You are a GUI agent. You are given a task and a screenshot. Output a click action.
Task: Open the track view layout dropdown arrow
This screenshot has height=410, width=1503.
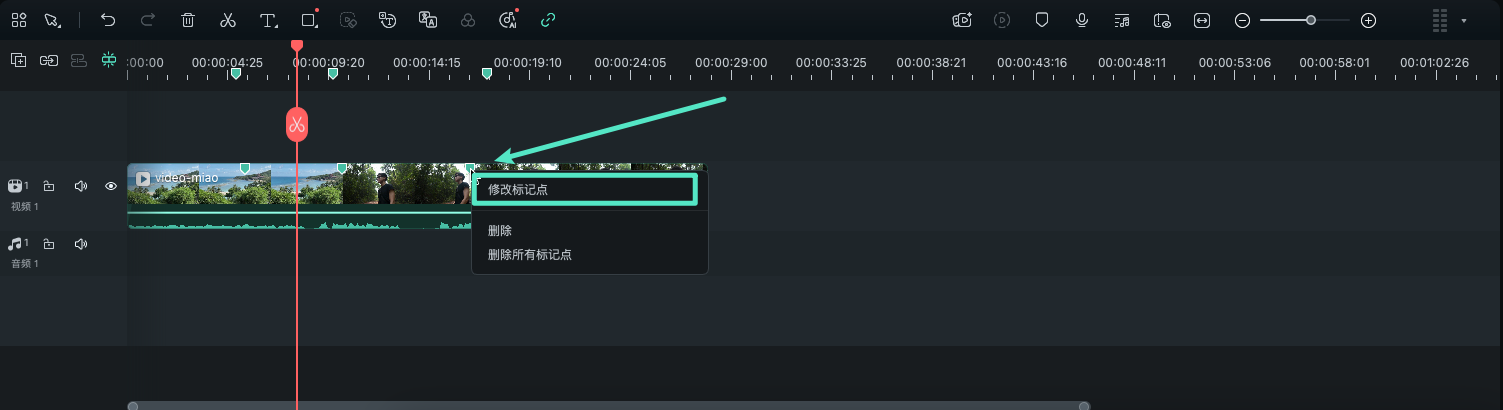coord(1464,20)
